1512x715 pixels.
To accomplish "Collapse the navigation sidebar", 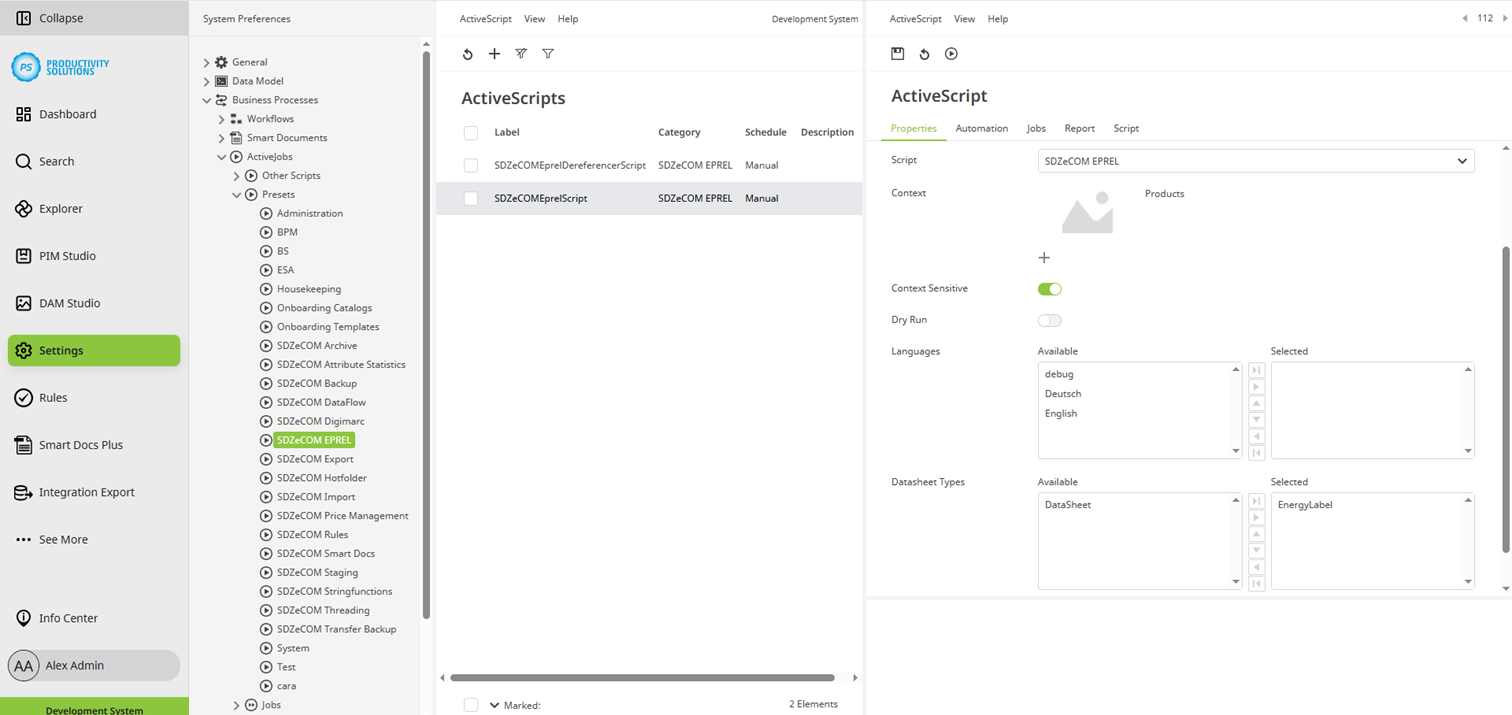I will [53, 18].
